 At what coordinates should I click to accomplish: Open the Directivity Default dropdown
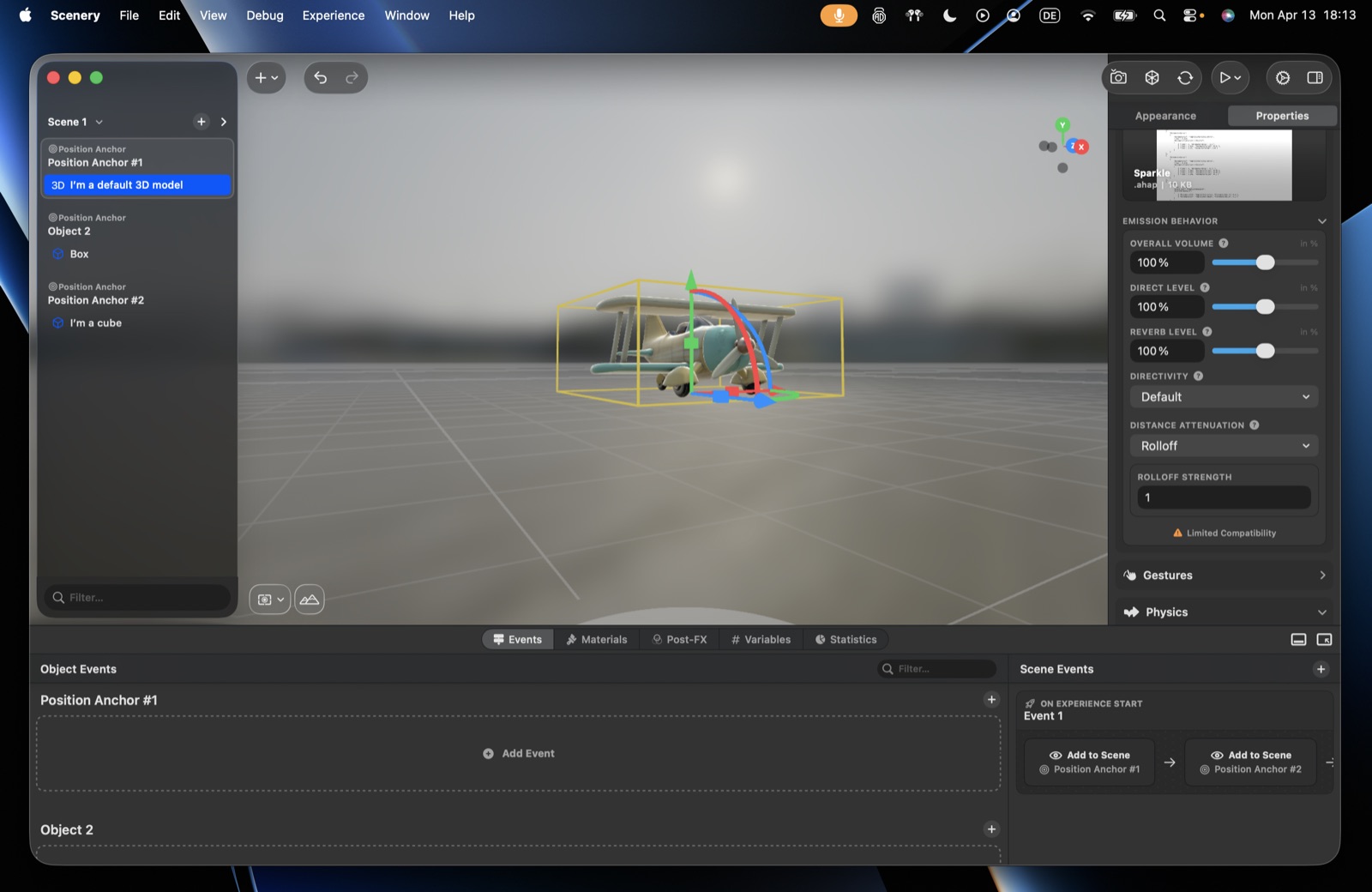tap(1224, 397)
